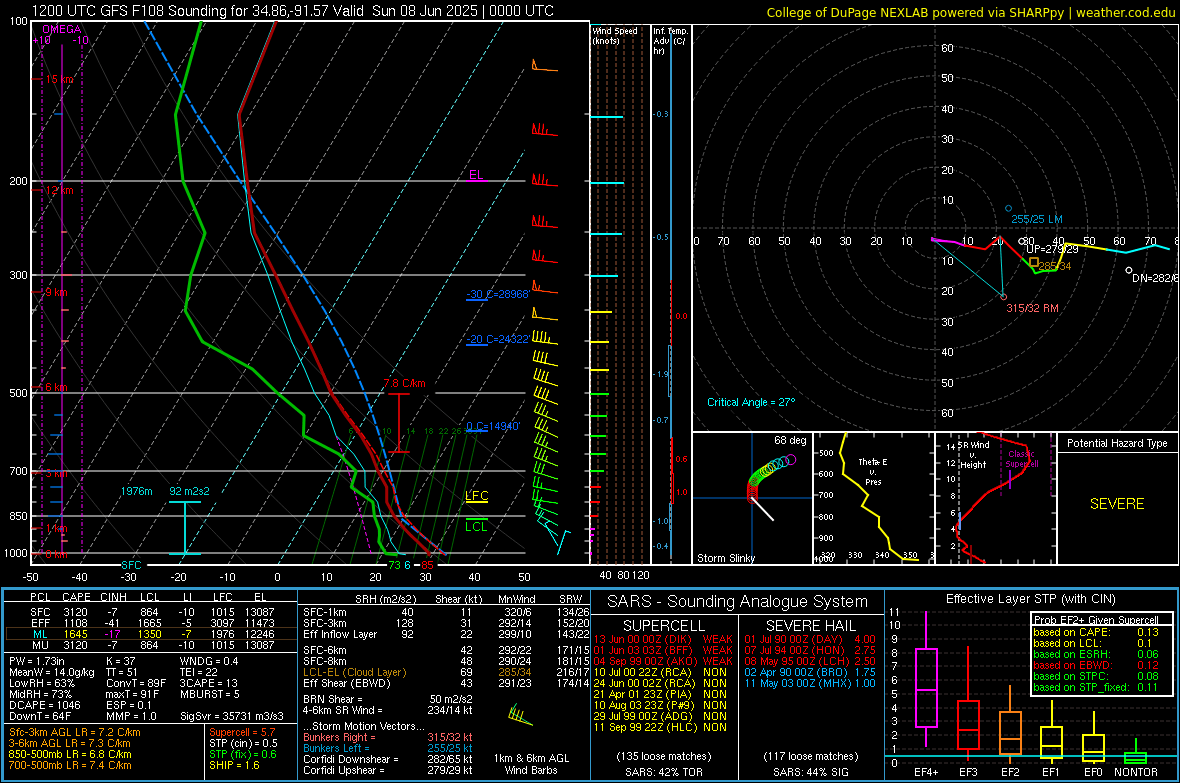Viewport: 1180px width, 783px height.
Task: Click the Eff Inflow Layer row
Action: (x=446, y=634)
